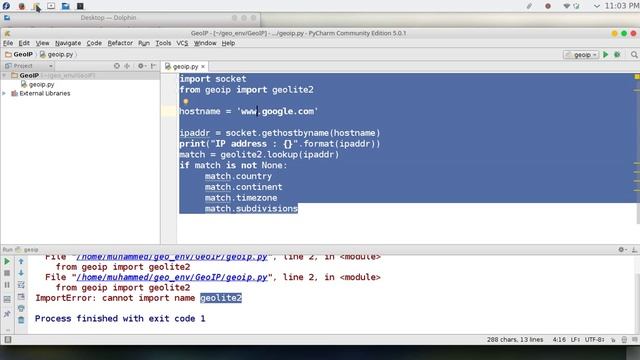Open the terminal icon in top panel

coord(80,6)
